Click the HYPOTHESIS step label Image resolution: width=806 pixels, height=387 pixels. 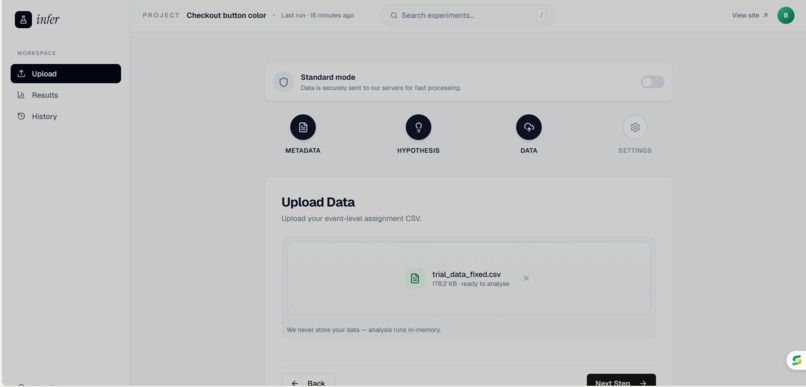(x=418, y=151)
